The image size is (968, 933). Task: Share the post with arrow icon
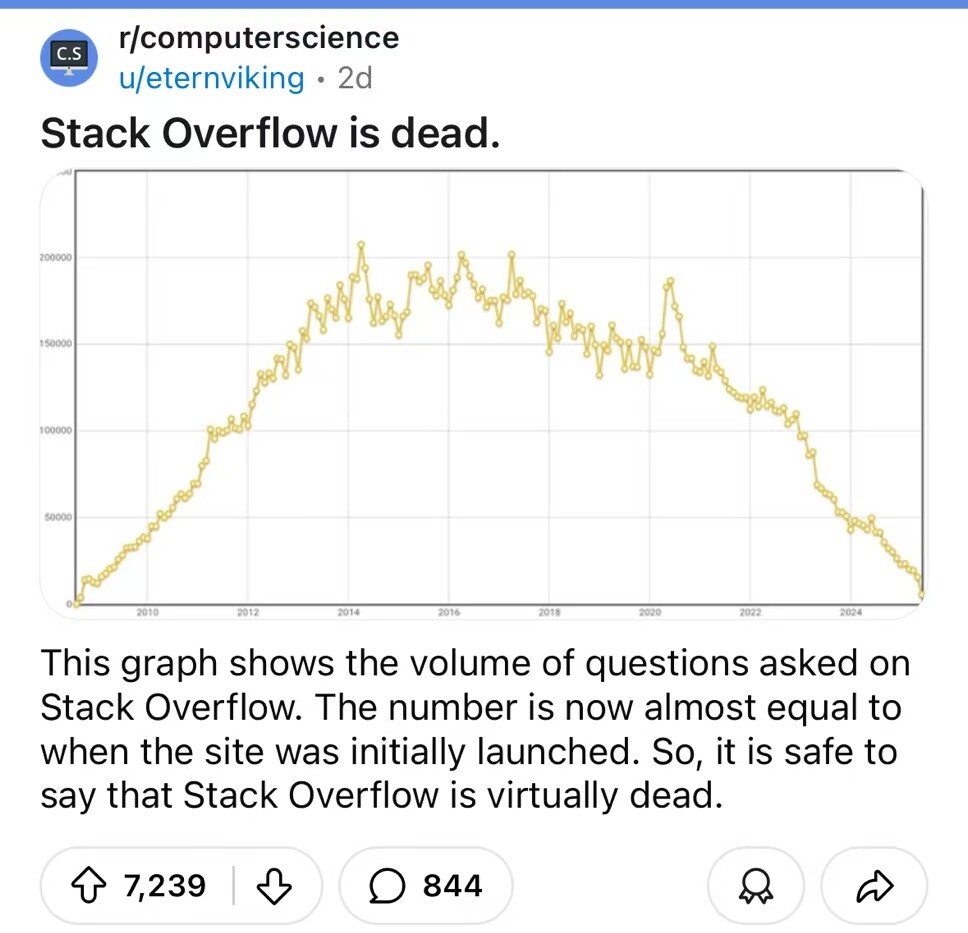point(874,886)
